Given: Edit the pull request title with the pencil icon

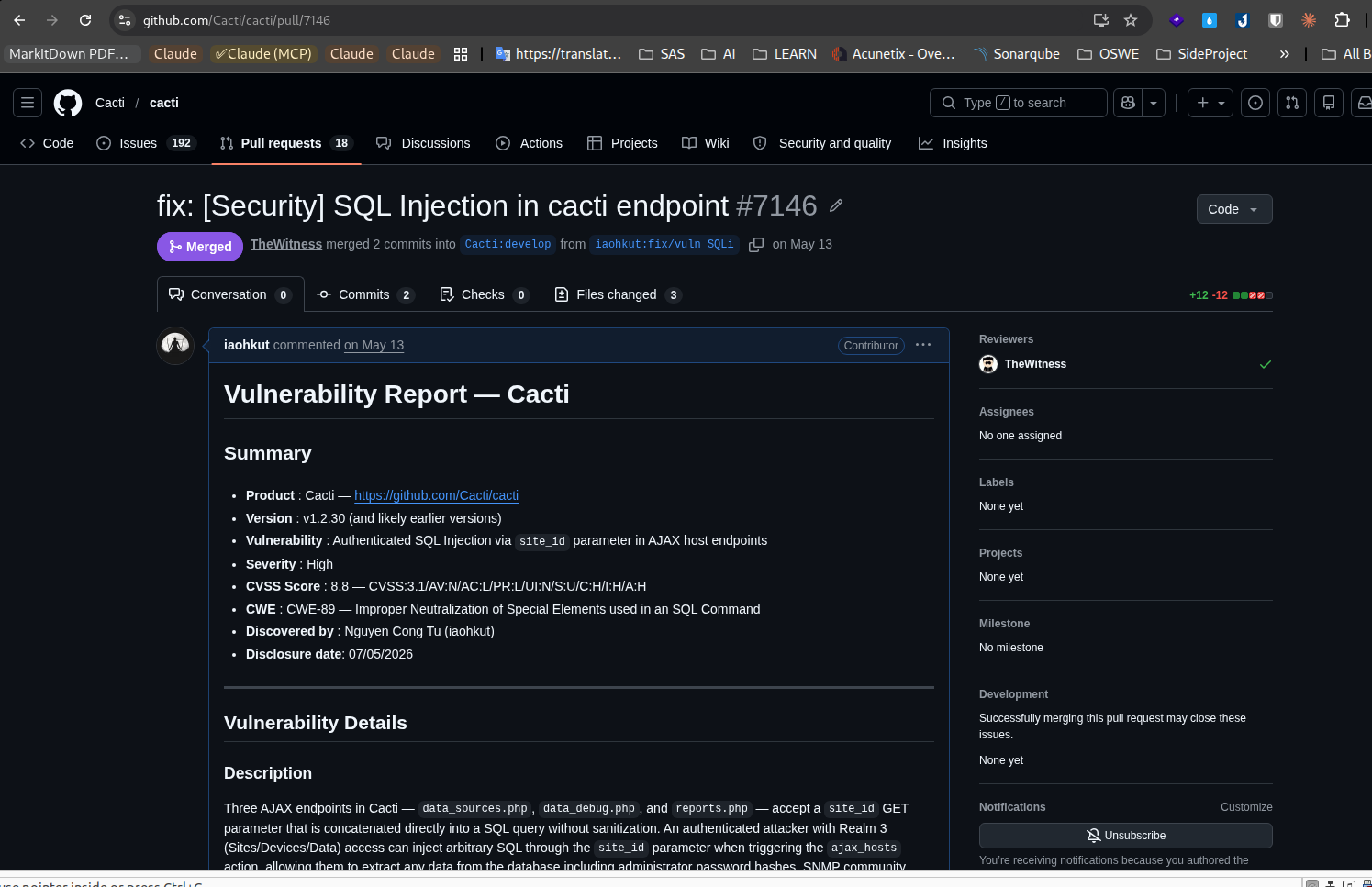Looking at the screenshot, I should coord(836,205).
